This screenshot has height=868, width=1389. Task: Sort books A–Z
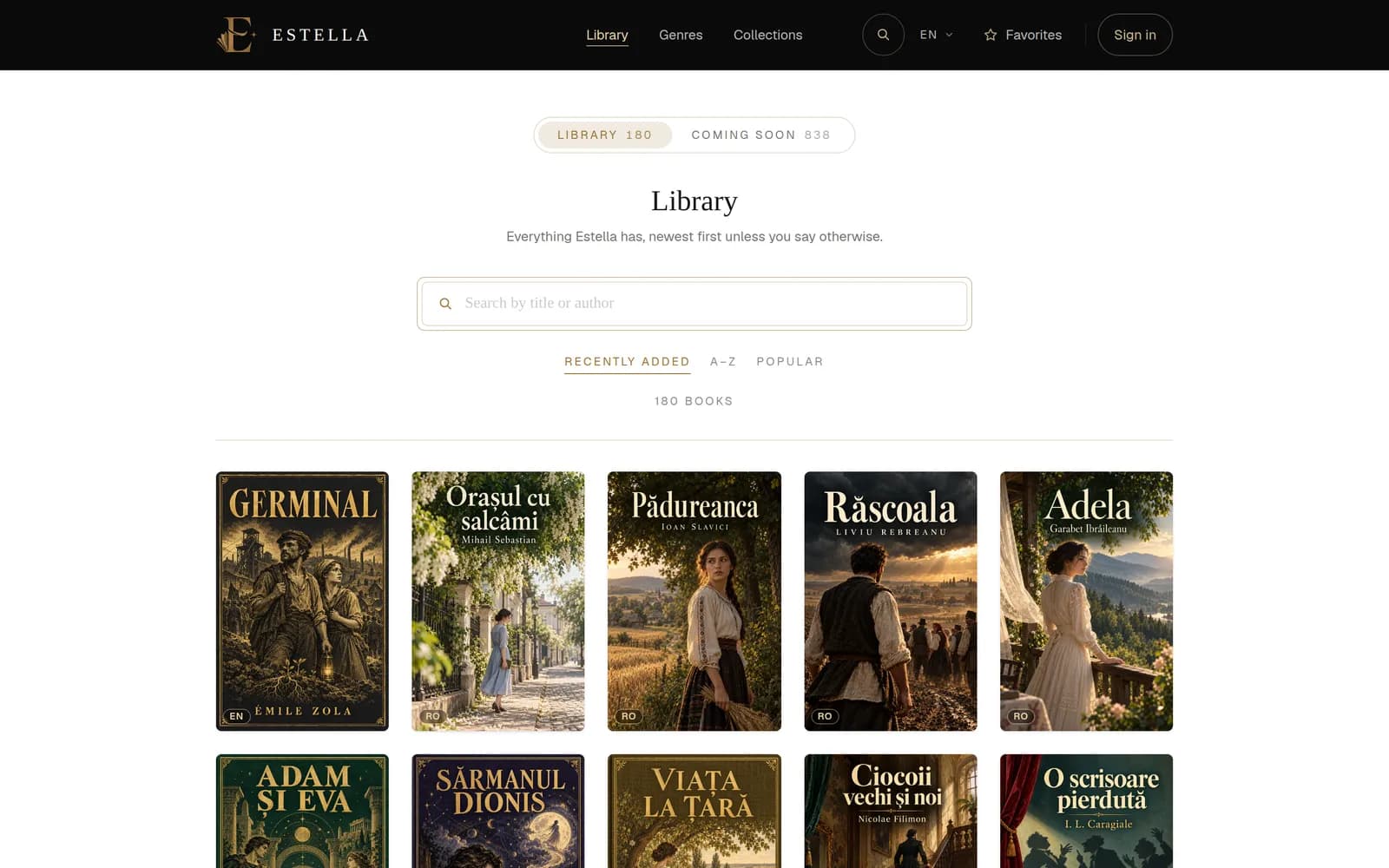coord(723,362)
